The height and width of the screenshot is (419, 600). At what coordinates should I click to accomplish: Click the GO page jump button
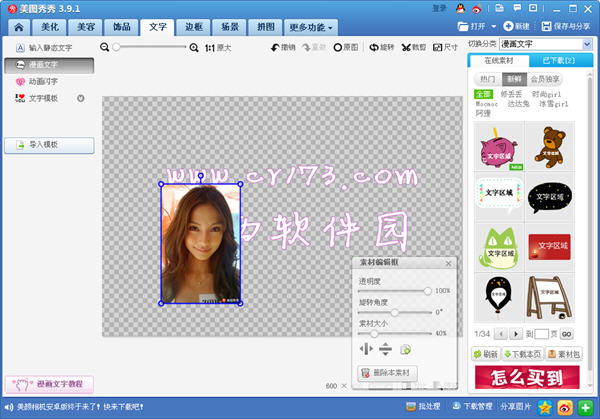(566, 334)
